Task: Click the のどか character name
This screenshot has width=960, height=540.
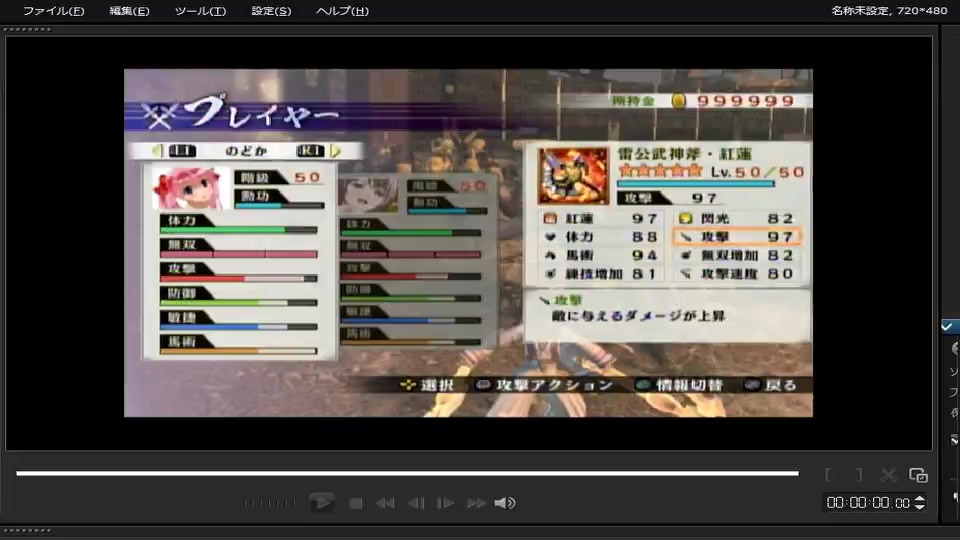Action: 246,151
